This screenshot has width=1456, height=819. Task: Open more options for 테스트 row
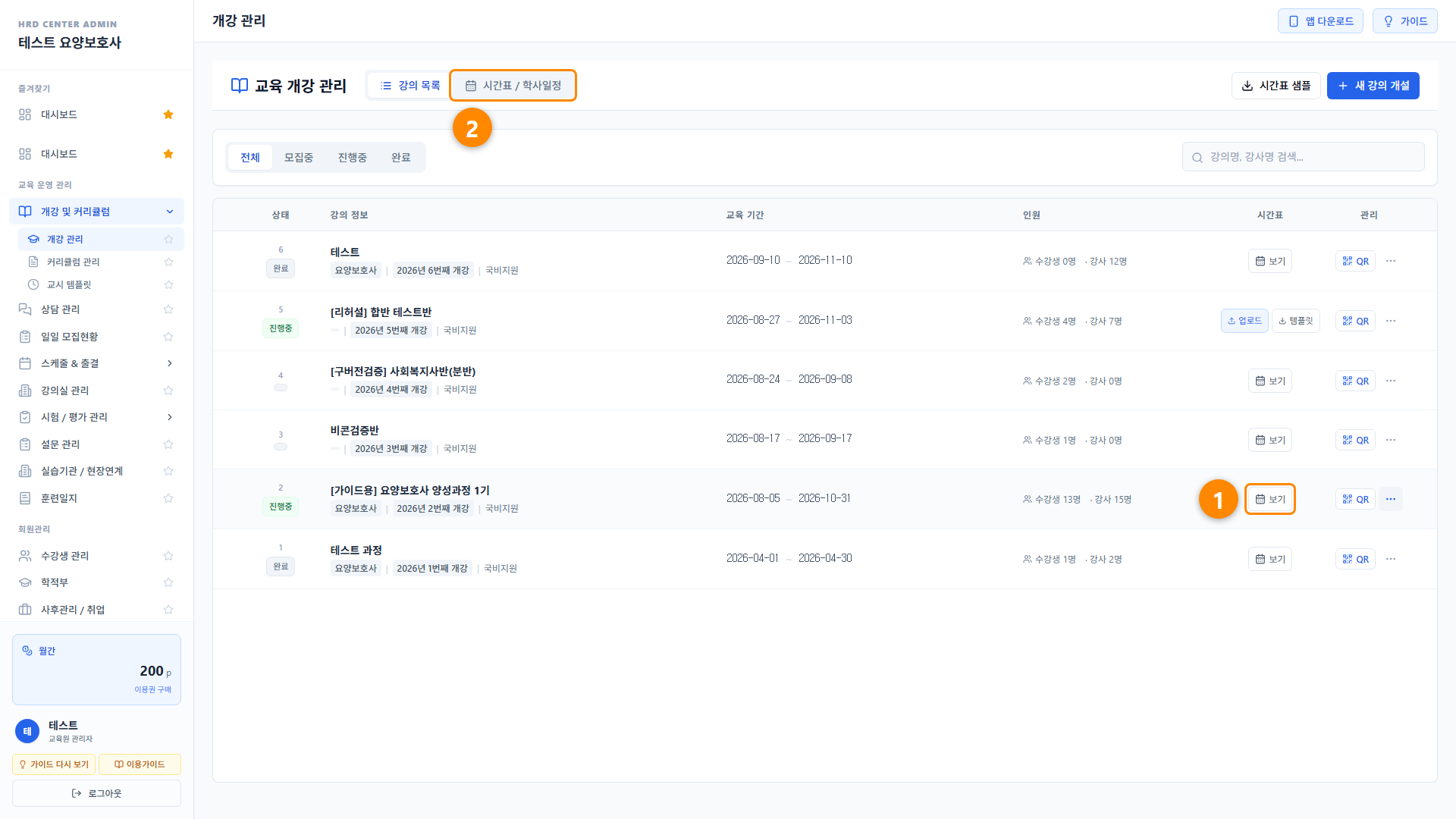click(x=1391, y=261)
